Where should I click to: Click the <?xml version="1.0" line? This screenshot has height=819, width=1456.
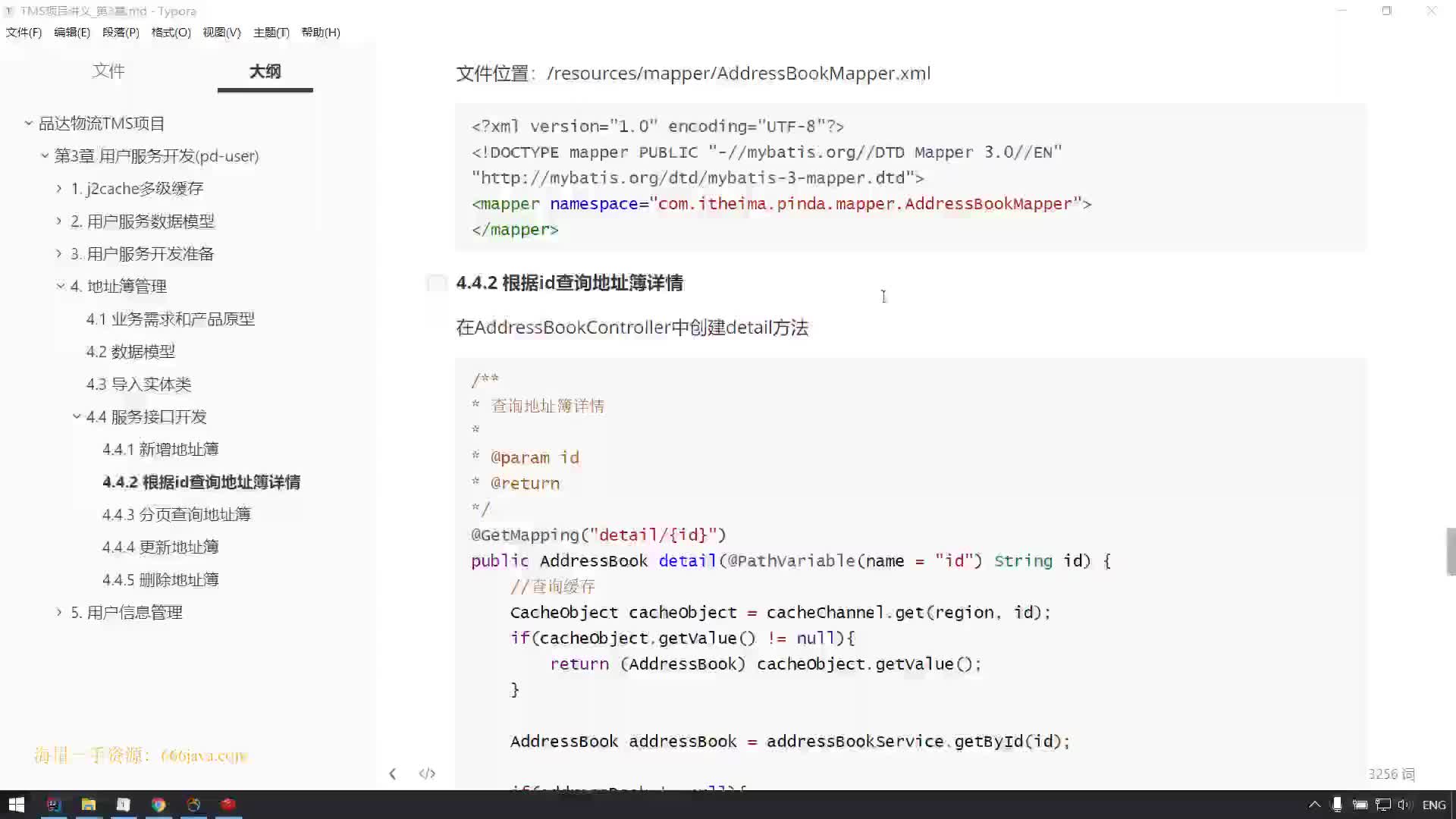pyautogui.click(x=657, y=126)
